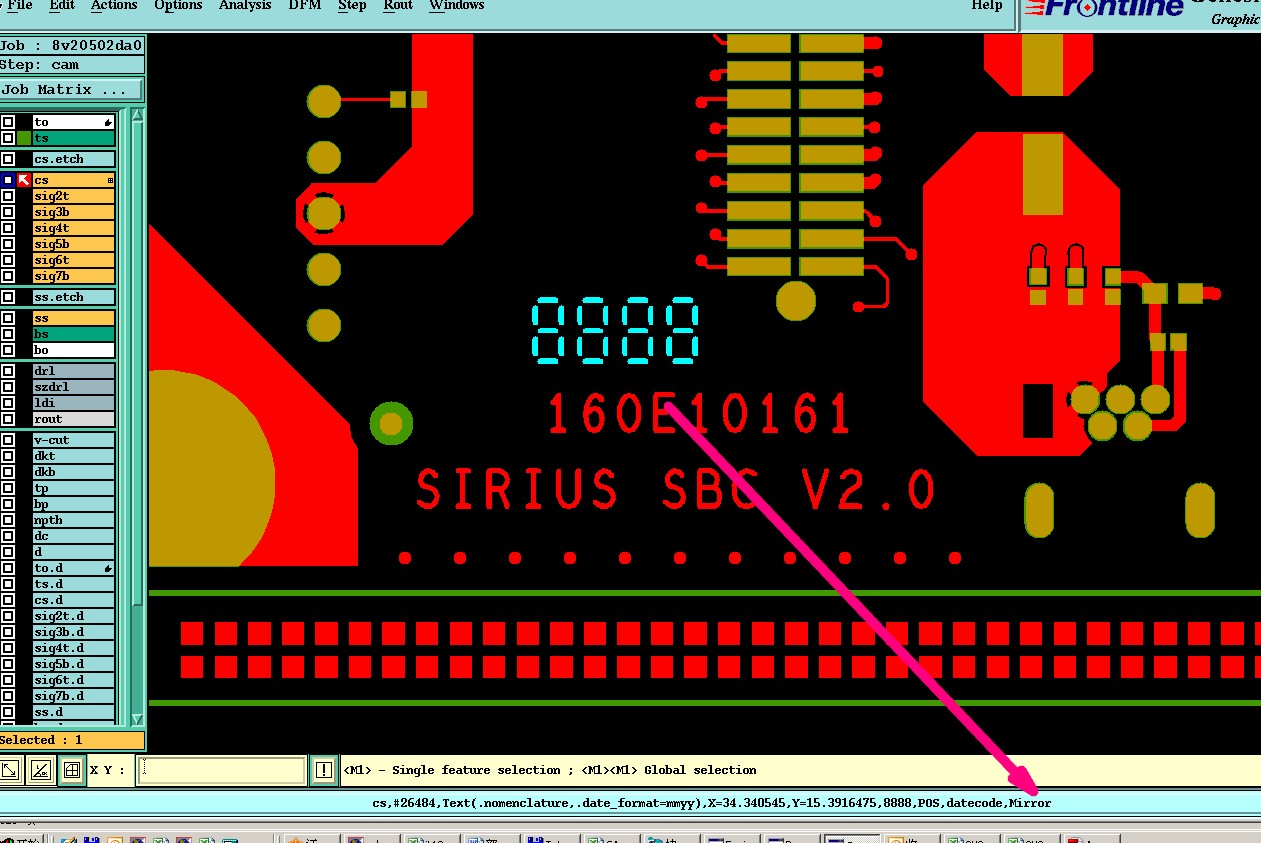1261x843 pixels.
Task: Toggle display checkbox of the to layer
Action: pos(8,122)
